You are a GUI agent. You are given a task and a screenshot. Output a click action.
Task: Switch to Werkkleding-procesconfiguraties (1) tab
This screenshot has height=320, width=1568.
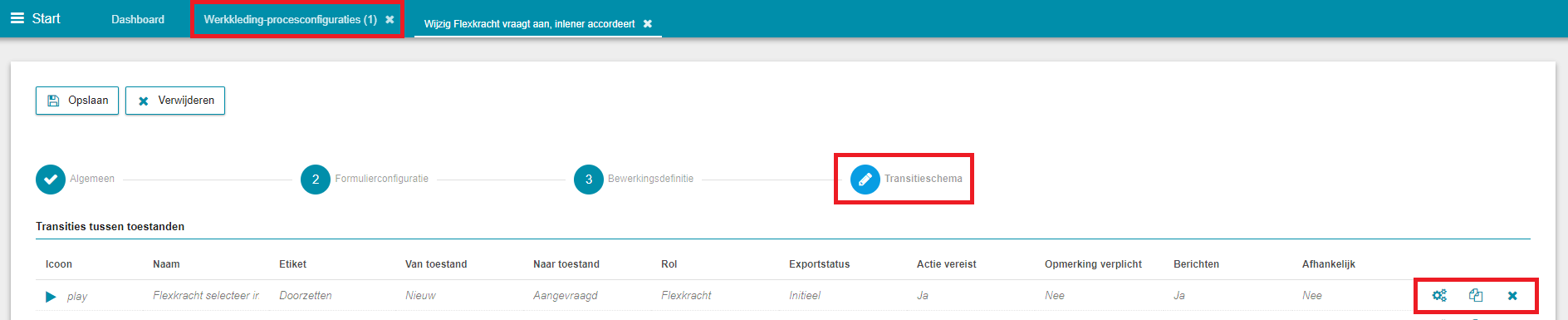290,19
